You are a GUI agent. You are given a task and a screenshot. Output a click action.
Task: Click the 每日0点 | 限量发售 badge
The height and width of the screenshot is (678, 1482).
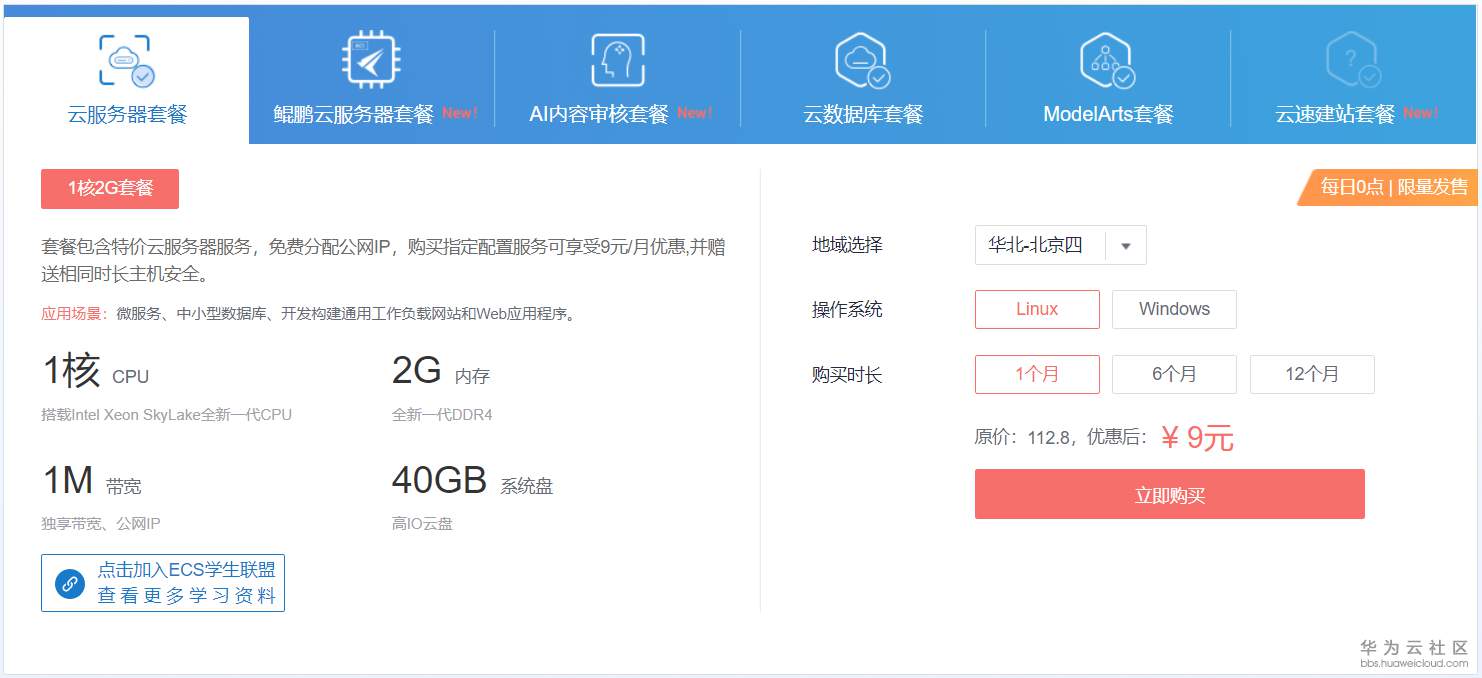point(1388,186)
